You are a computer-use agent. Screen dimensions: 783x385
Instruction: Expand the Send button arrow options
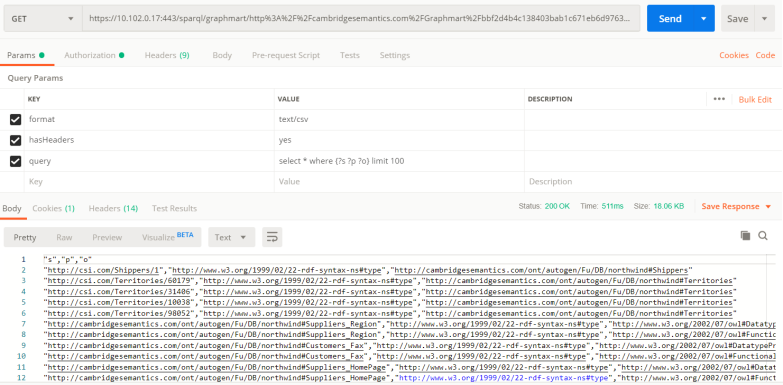[x=704, y=18]
